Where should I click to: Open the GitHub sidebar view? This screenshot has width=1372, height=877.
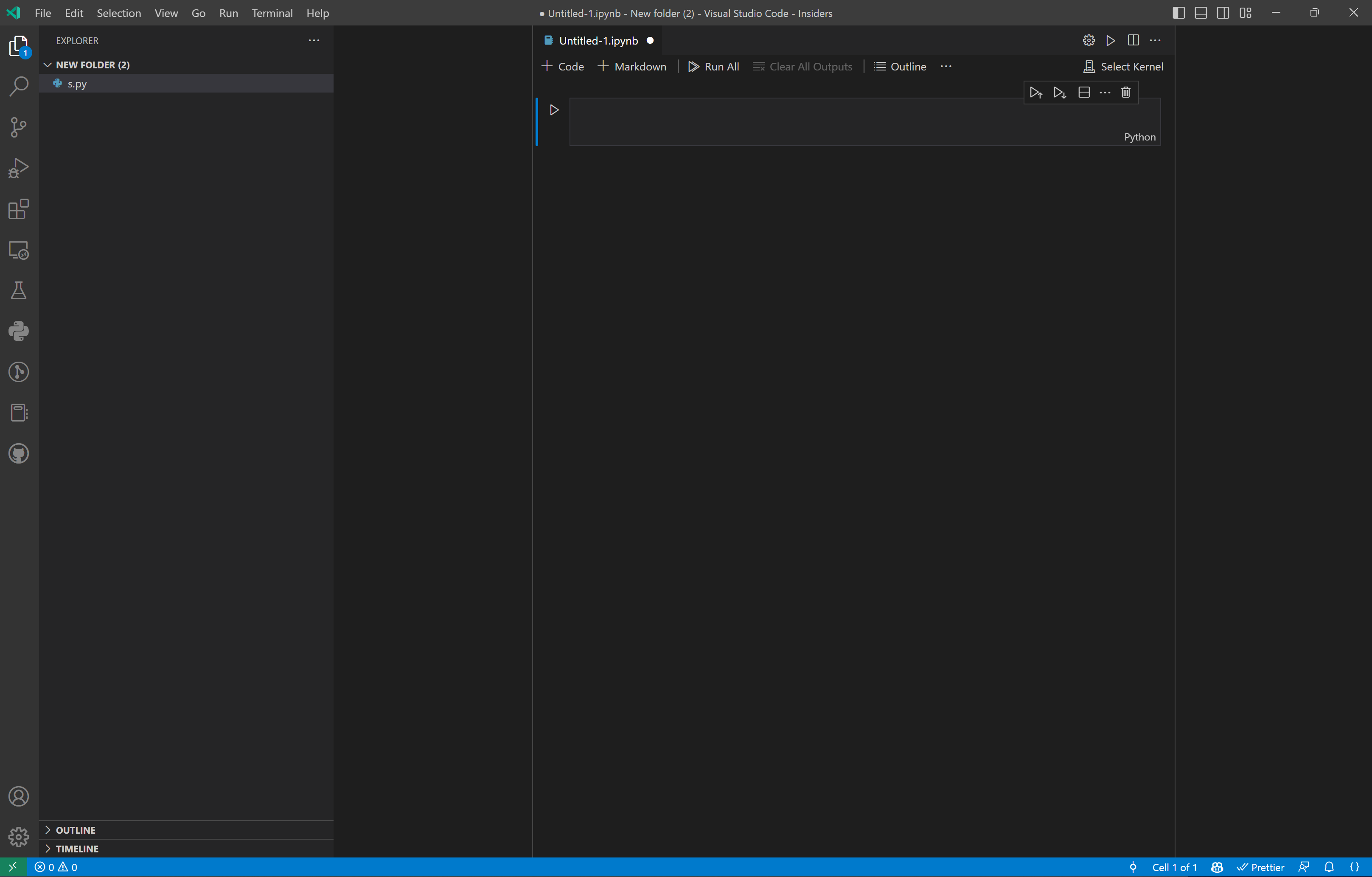[18, 453]
